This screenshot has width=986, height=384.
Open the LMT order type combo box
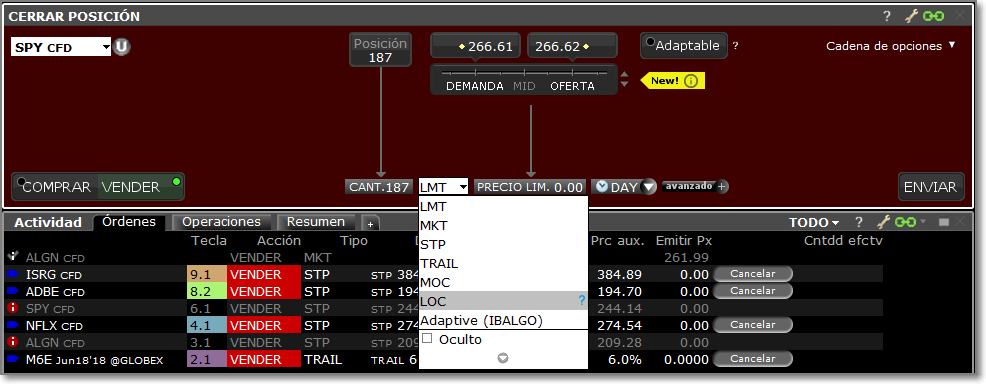point(443,187)
